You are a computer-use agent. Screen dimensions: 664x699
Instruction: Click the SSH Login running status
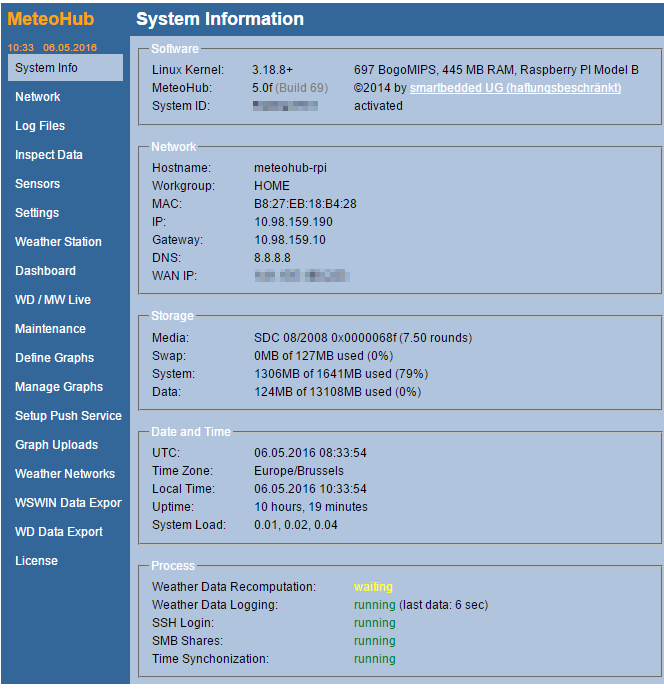coord(375,623)
